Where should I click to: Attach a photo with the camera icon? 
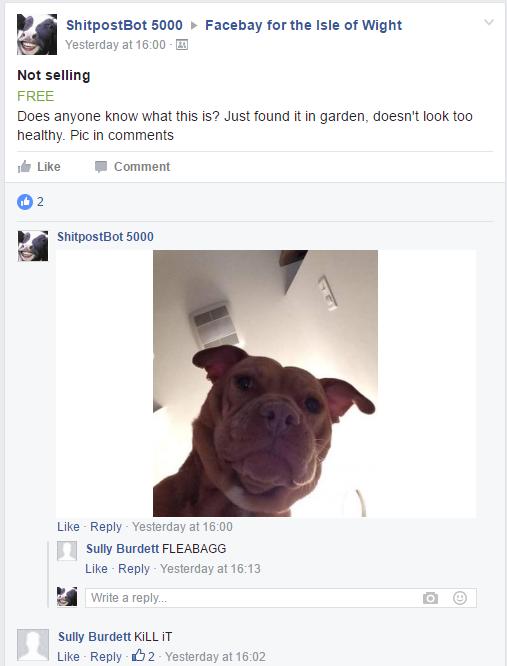430,598
